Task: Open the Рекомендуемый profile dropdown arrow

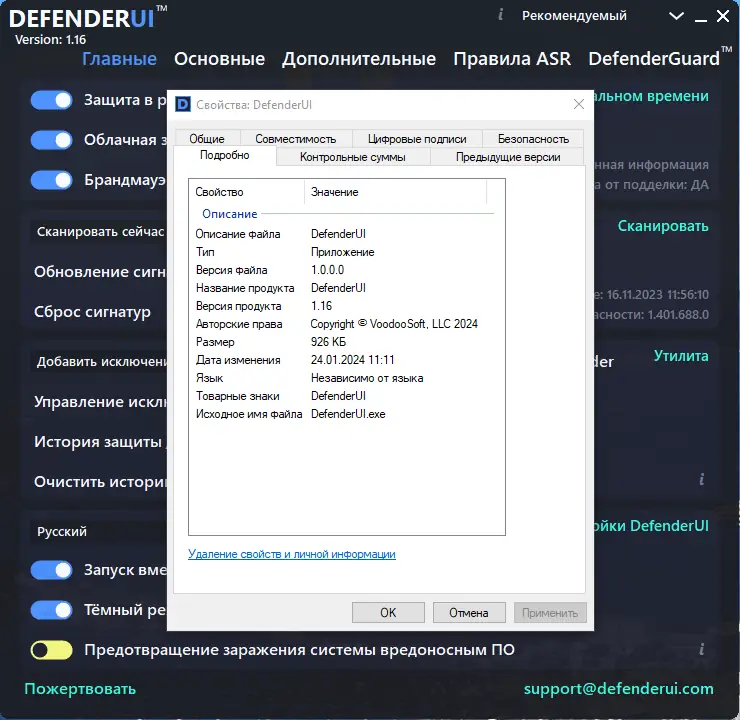Action: coord(676,16)
